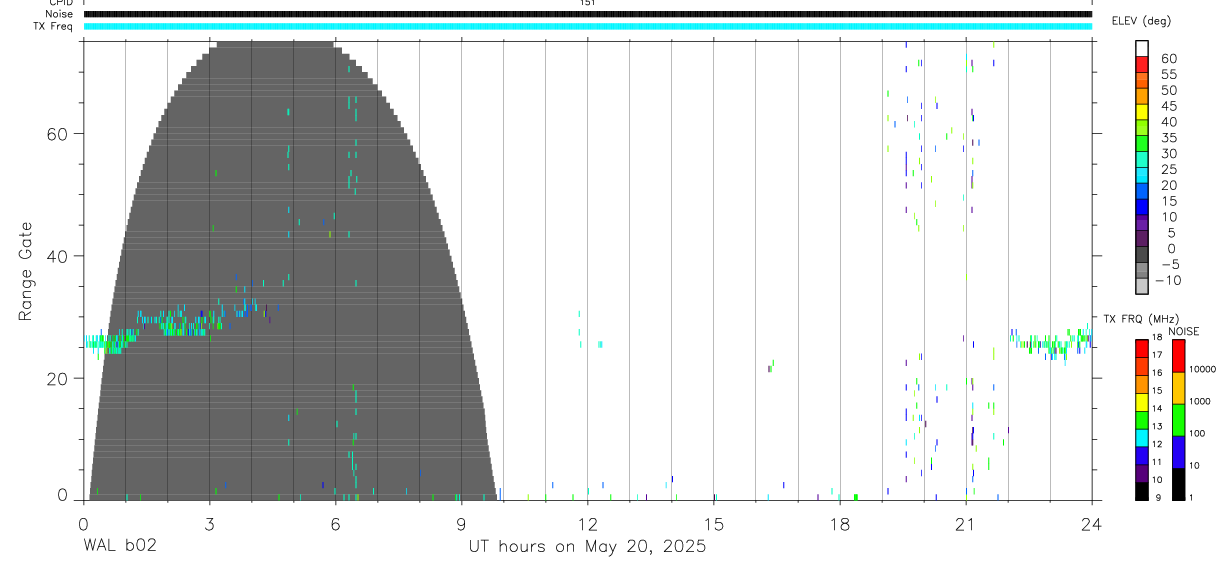Pick the green 13–14 MHz TX frequency swatch

pos(1141,419)
